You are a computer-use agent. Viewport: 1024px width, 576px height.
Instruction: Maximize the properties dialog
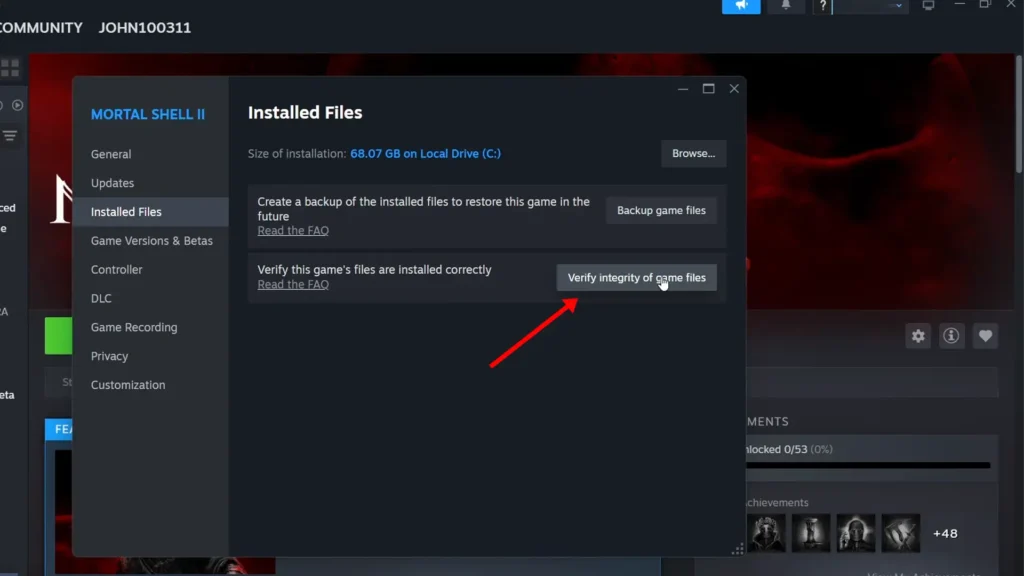coord(709,88)
